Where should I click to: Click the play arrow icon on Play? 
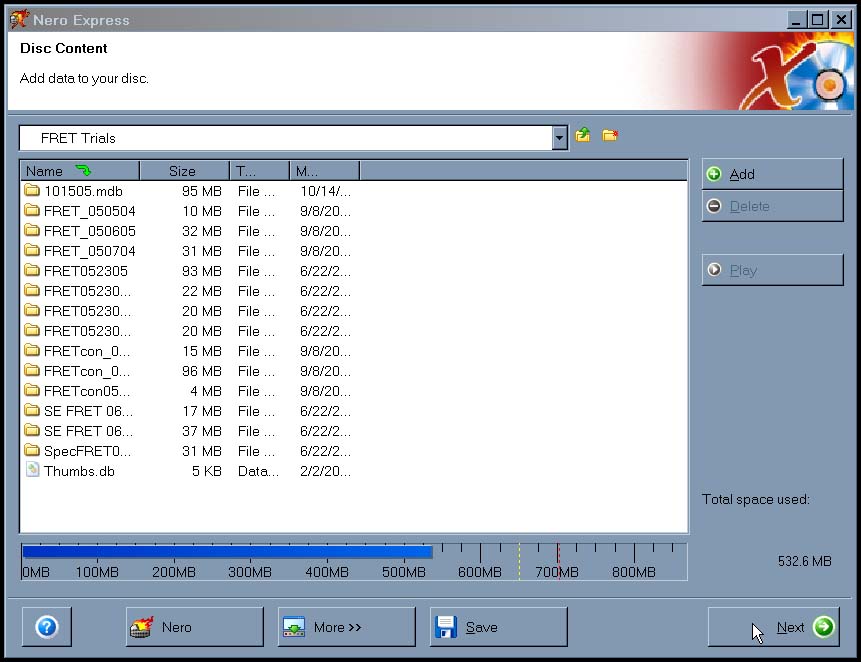click(715, 270)
